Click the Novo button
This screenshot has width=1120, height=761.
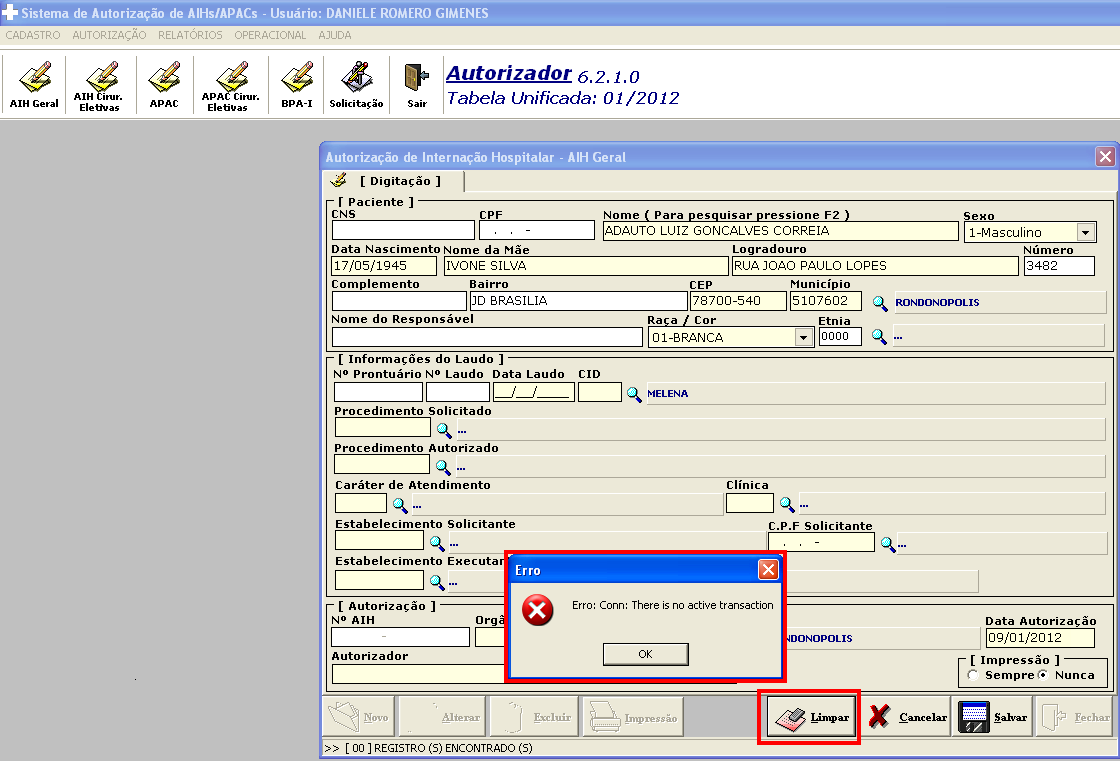click(x=359, y=717)
